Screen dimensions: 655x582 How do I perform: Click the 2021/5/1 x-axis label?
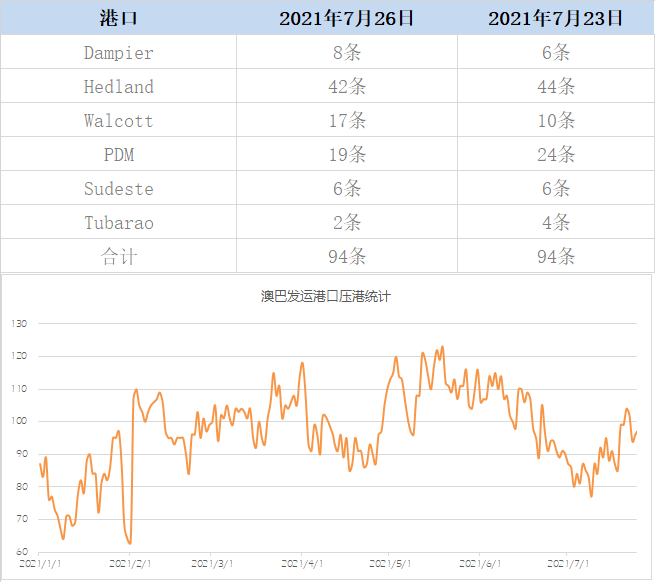pos(390,564)
